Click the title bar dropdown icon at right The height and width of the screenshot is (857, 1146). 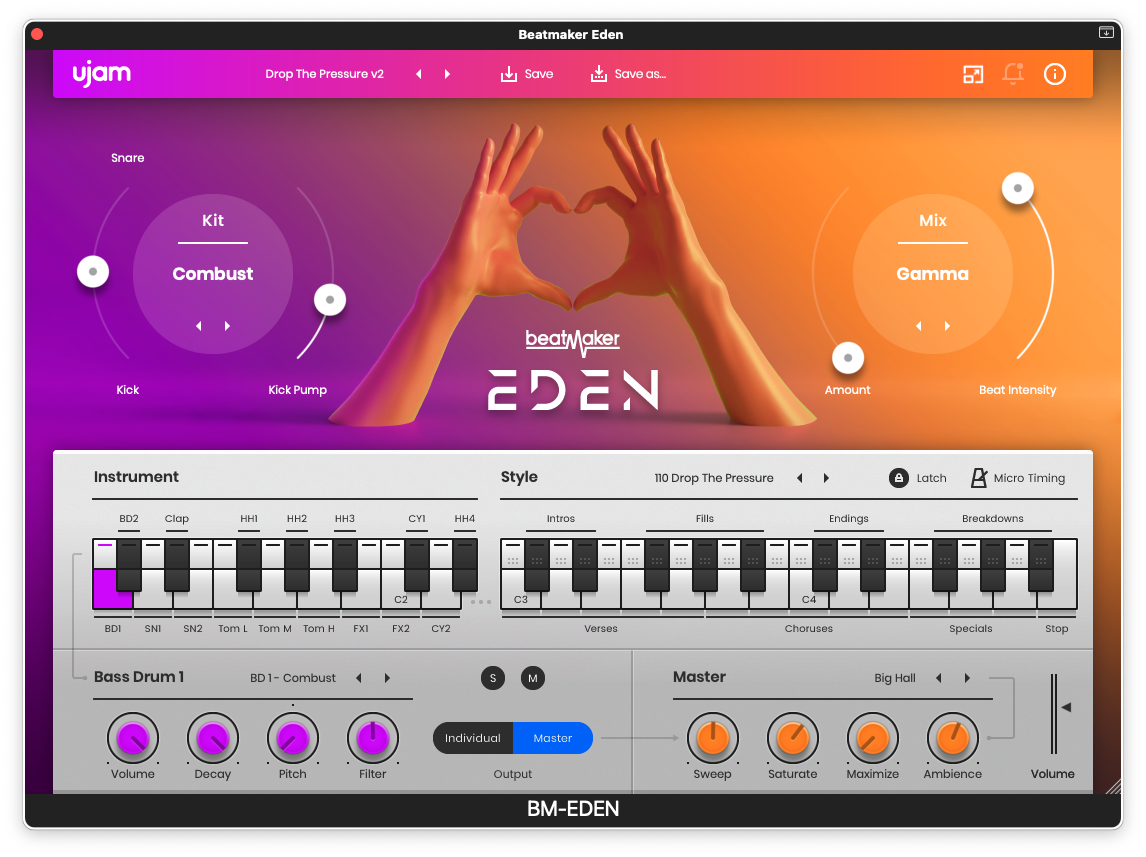click(x=1106, y=32)
